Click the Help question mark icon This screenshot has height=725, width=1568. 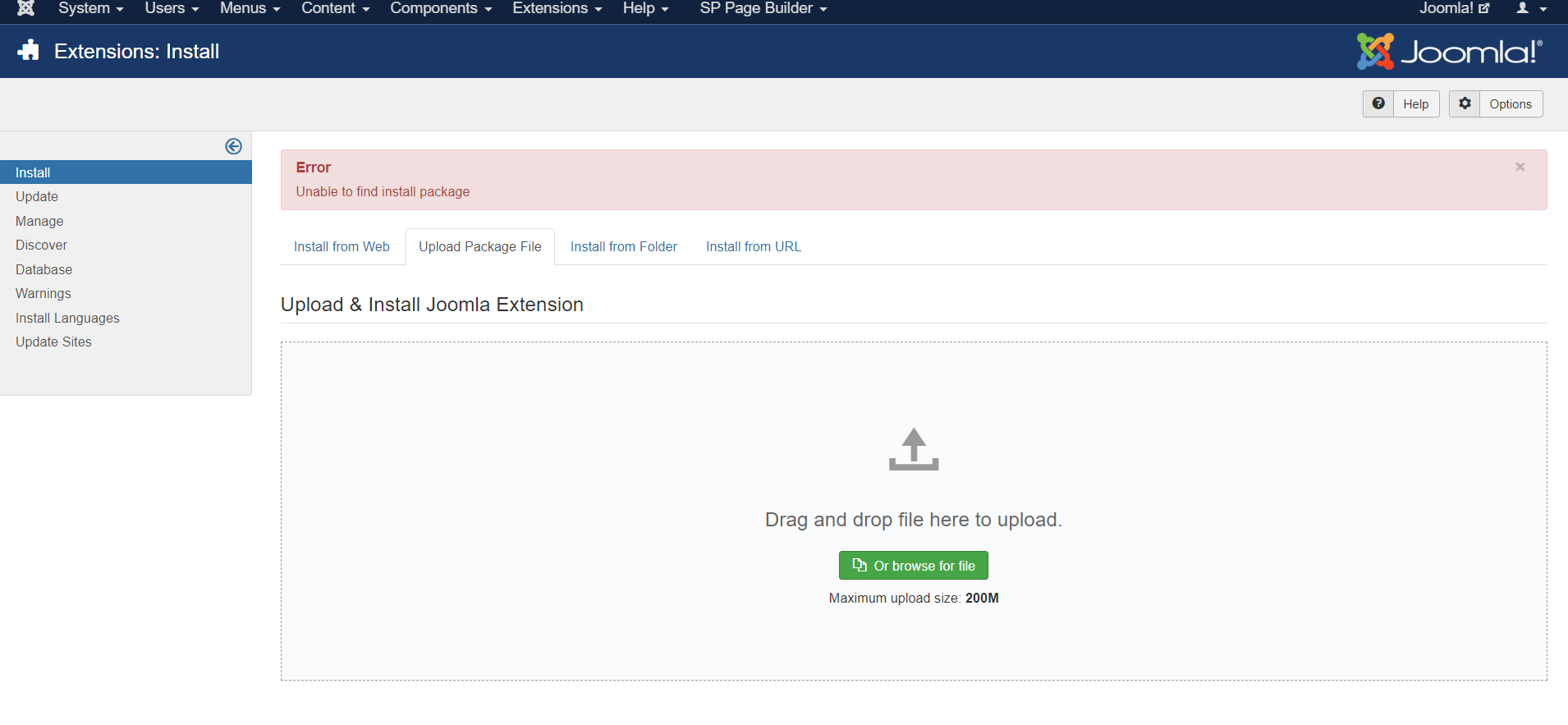[x=1378, y=103]
